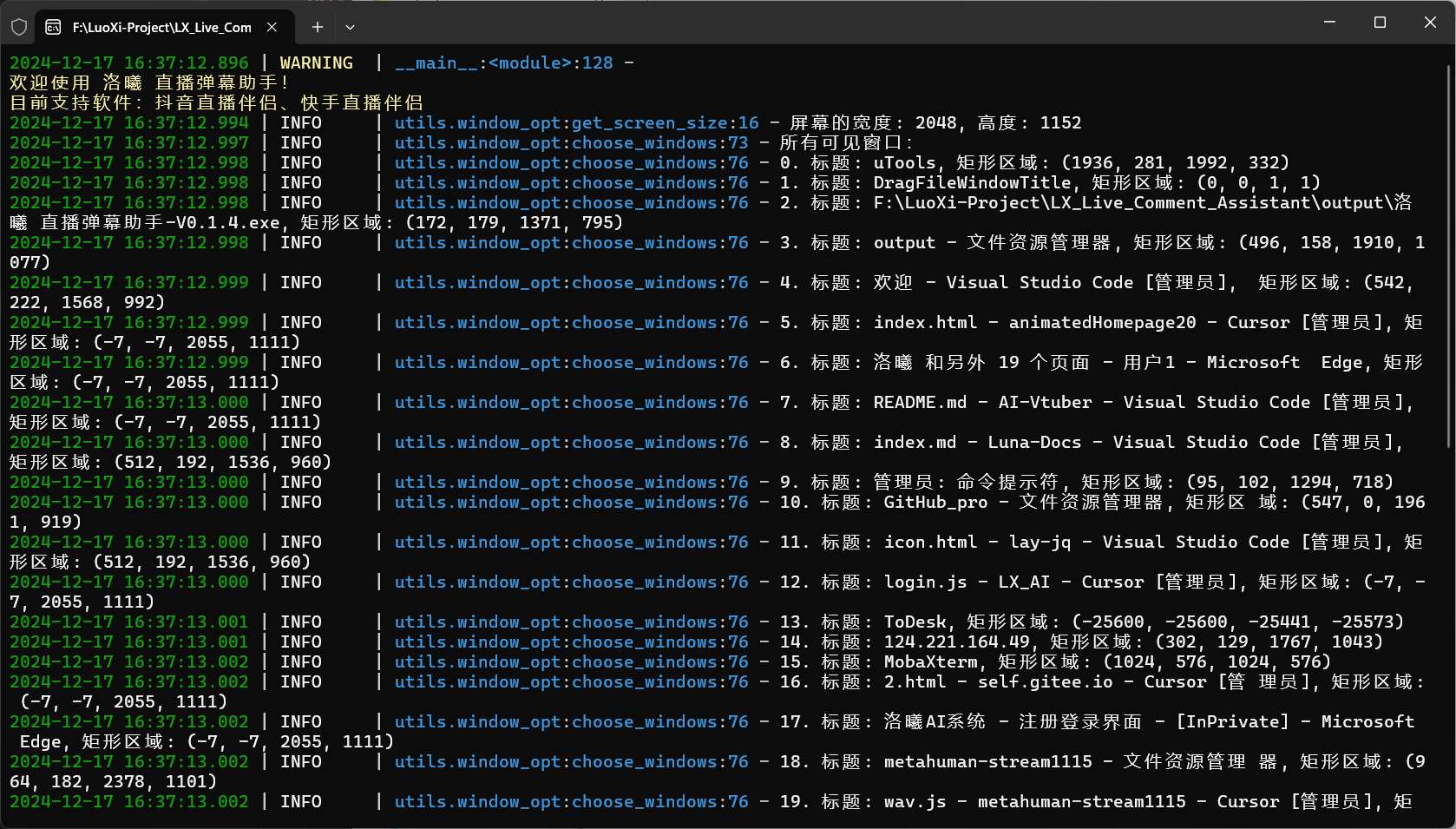1456x829 pixels.
Task: Click the DragFileWindowTitle entry text
Action: pyautogui.click(x=972, y=183)
